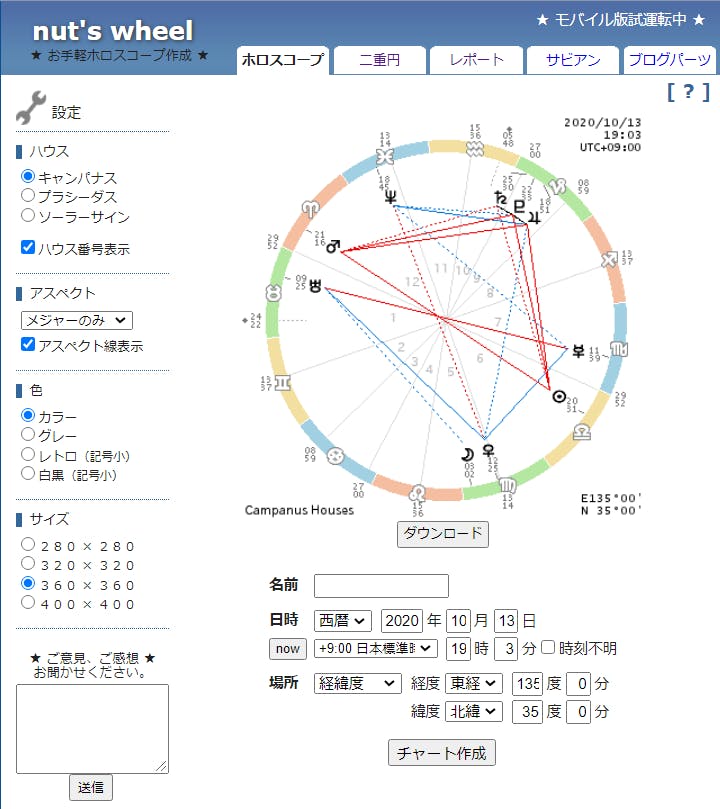Click the Sun glyph in chart

point(559,396)
